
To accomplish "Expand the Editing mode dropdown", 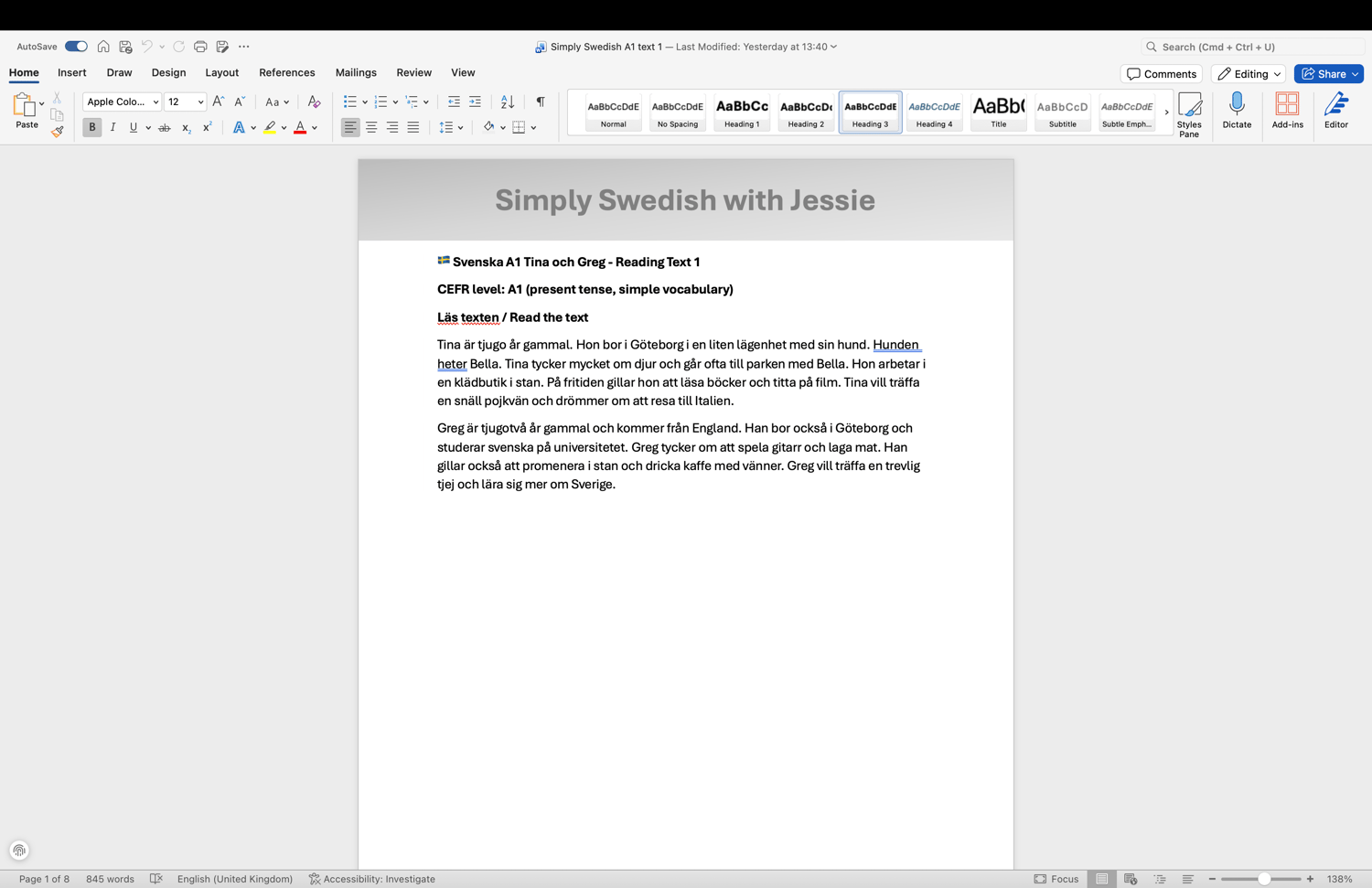I will [x=1248, y=74].
